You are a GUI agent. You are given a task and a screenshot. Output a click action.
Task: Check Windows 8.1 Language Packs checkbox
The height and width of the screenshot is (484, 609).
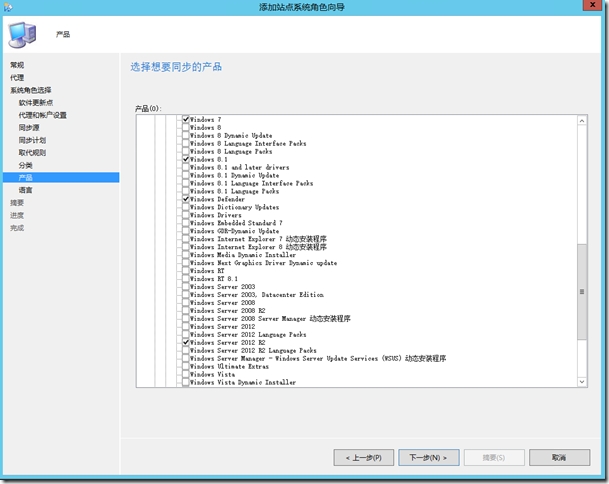pos(186,191)
